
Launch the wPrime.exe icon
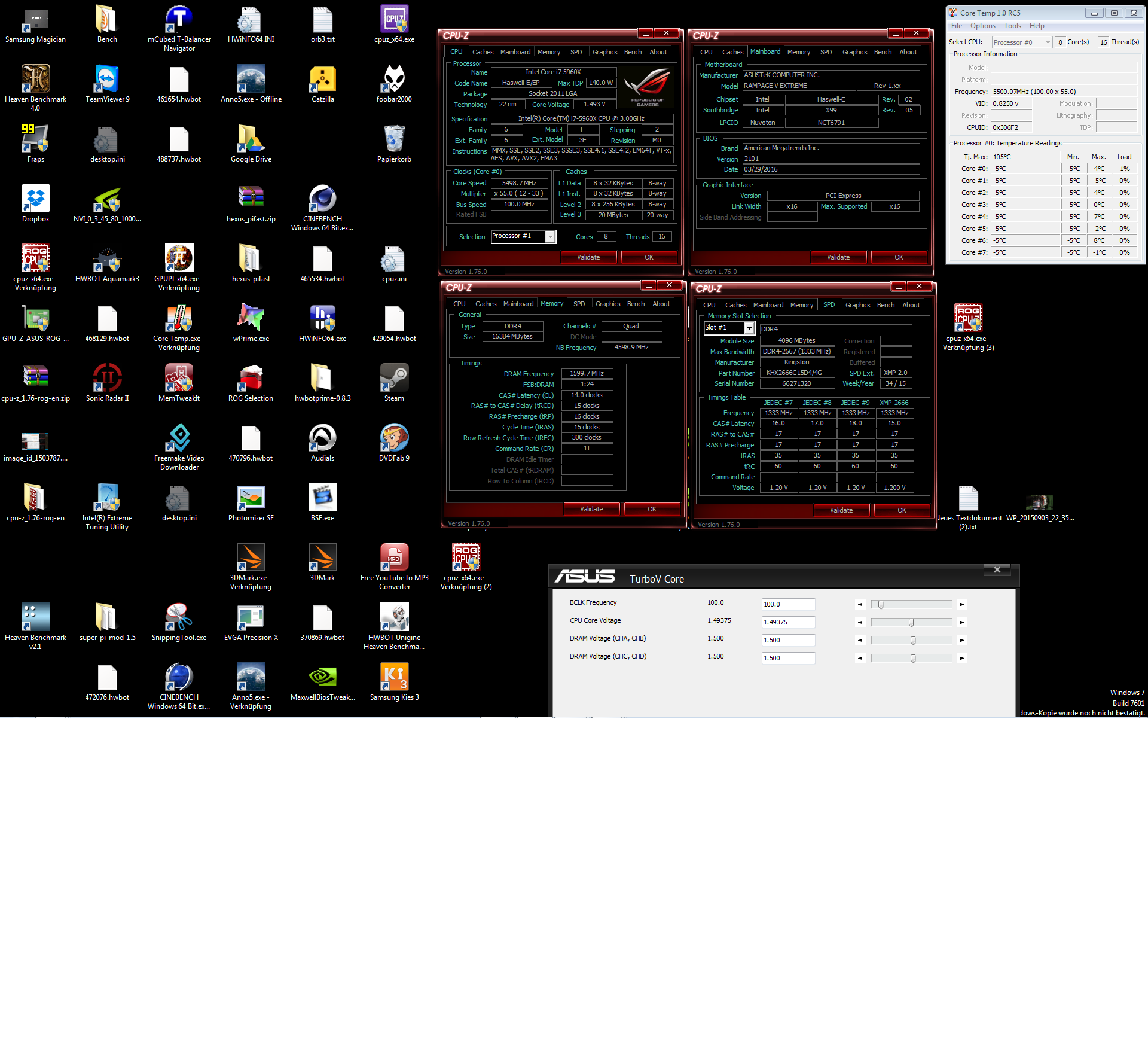click(251, 324)
